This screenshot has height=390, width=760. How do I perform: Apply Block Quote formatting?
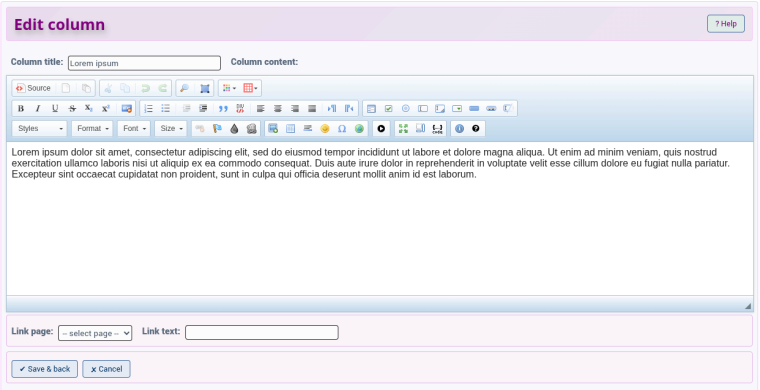click(x=223, y=109)
